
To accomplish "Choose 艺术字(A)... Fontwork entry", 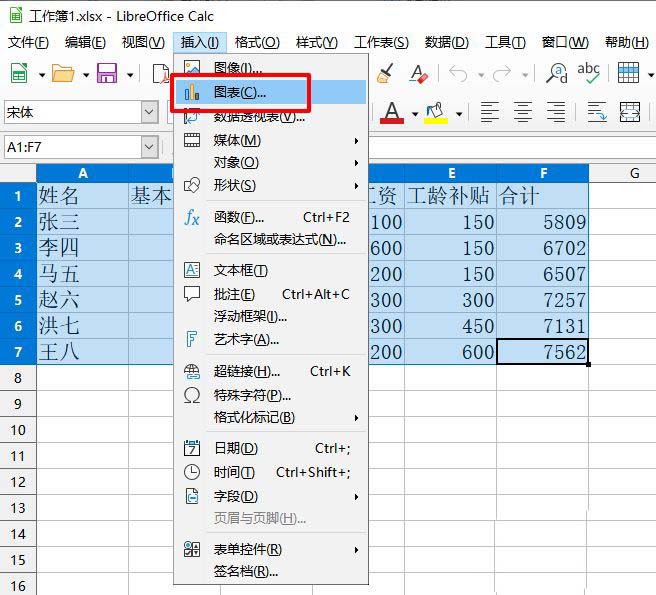I will point(271,339).
